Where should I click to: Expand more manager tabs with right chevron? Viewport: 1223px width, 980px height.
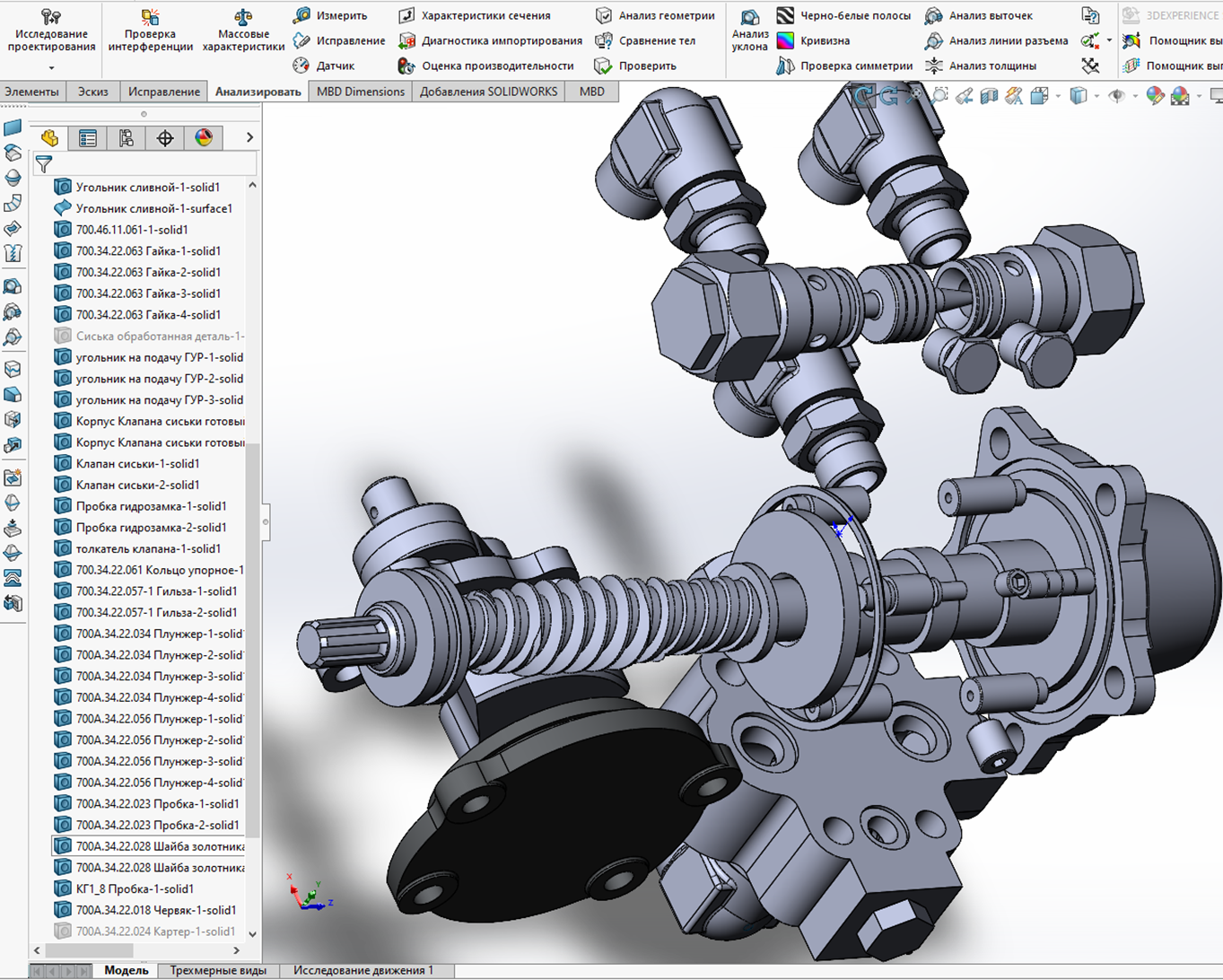coord(249,137)
